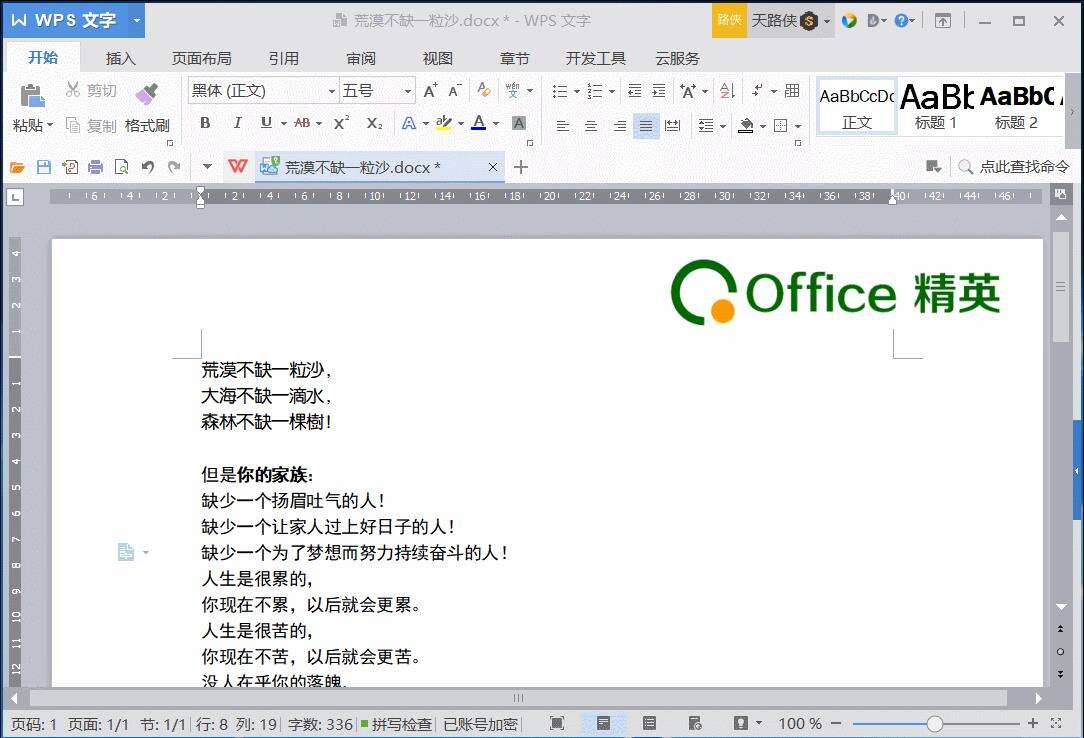Click the open folder icon
This screenshot has height=738, width=1084.
point(17,167)
